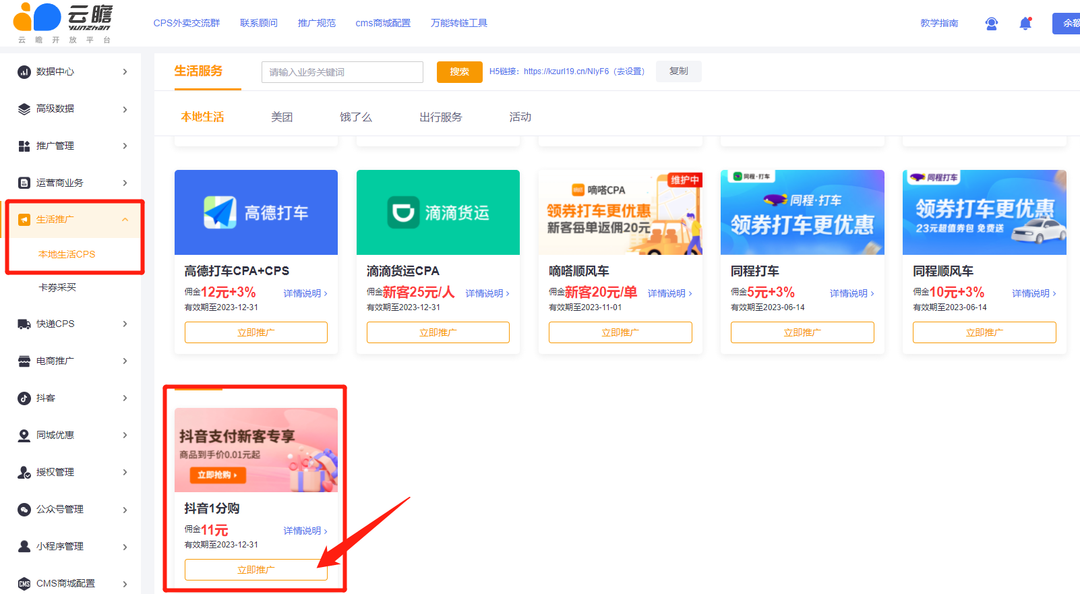Click the 抖音支付新客专享 banner thumbnail
The width and height of the screenshot is (1080, 594).
(x=256, y=450)
